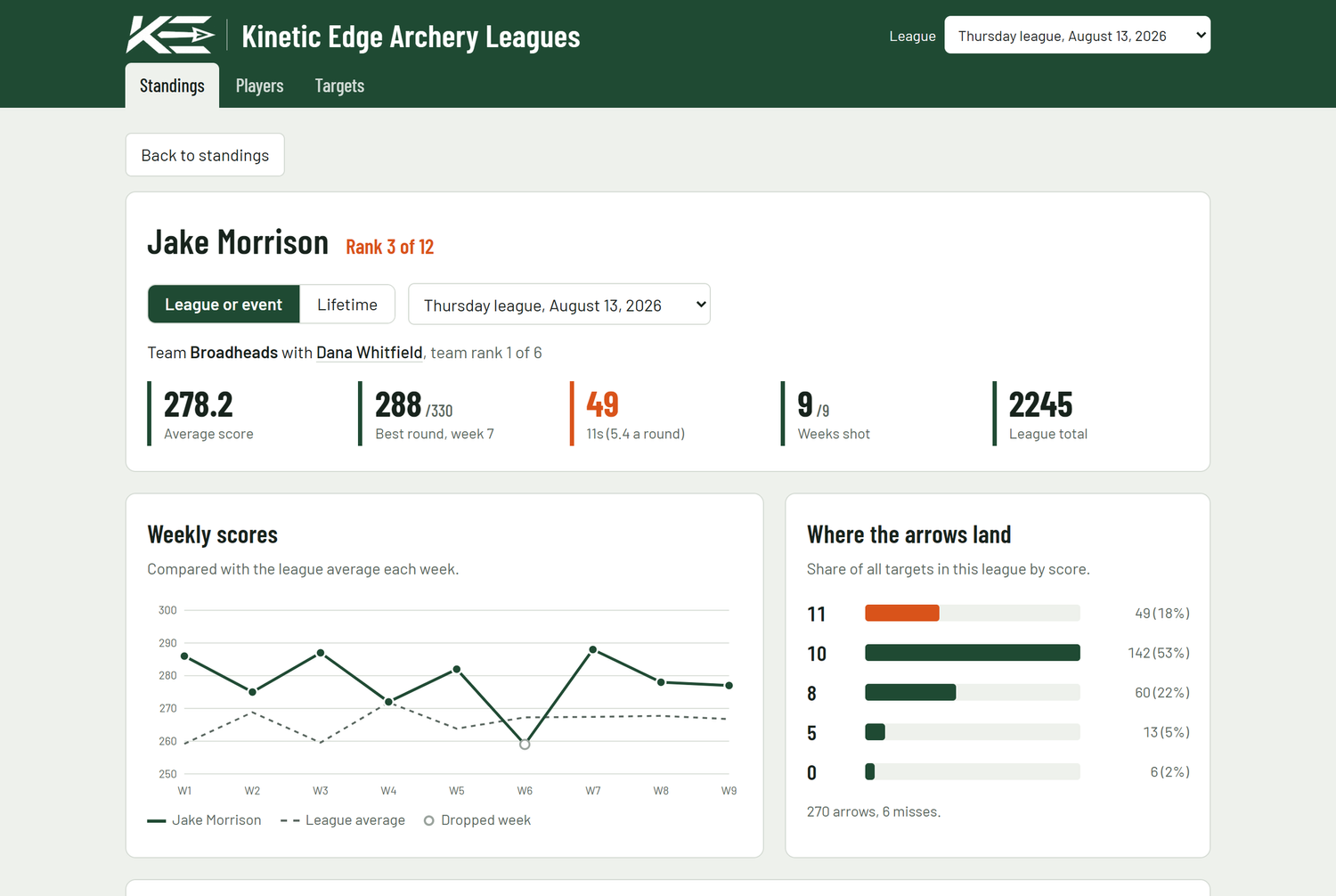Toggle the League average series in chart legend

[x=343, y=820]
